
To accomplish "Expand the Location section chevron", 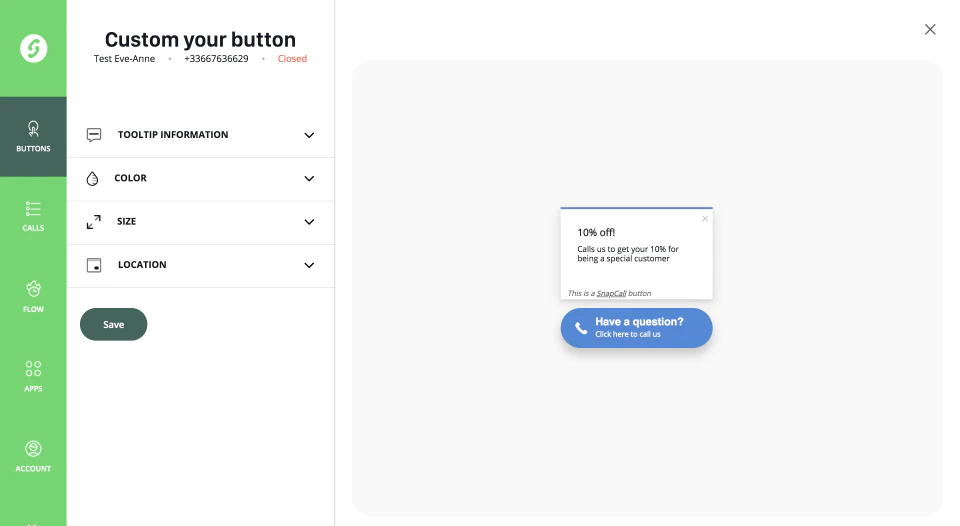I will 309,266.
